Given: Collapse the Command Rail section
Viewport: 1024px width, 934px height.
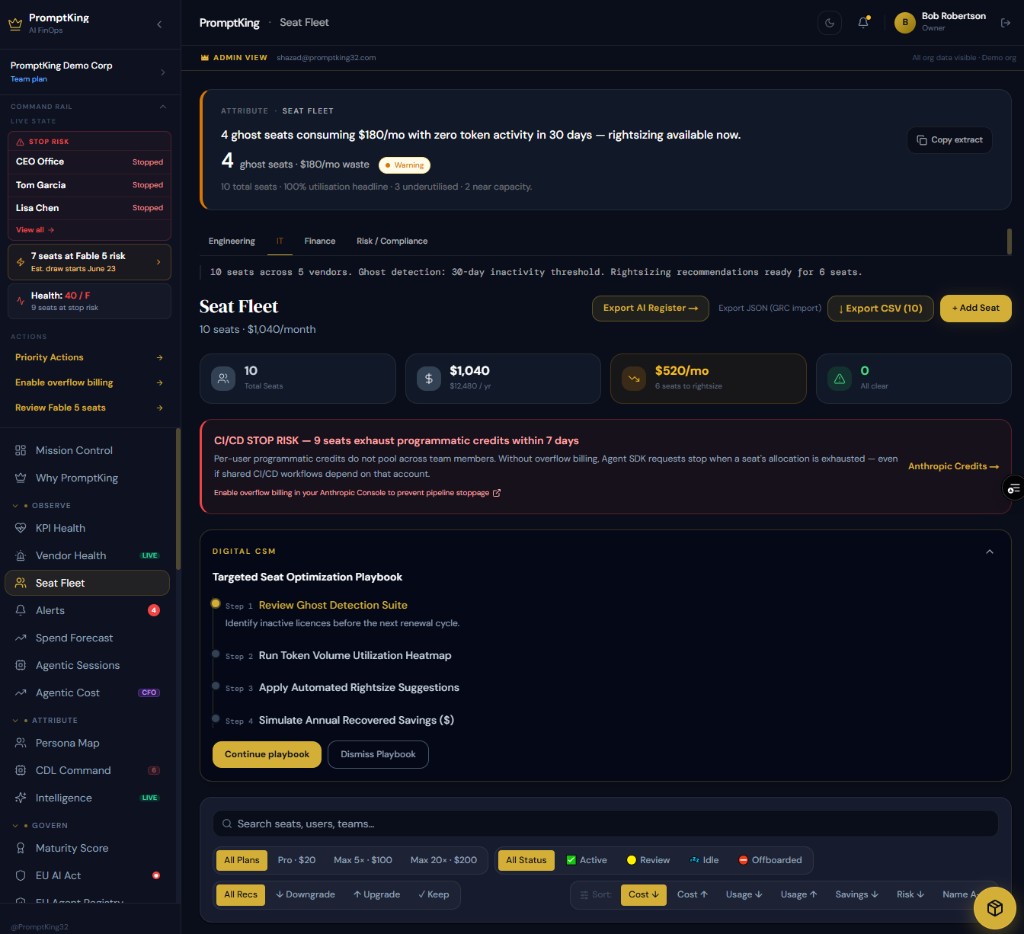Looking at the screenshot, I should [163, 106].
